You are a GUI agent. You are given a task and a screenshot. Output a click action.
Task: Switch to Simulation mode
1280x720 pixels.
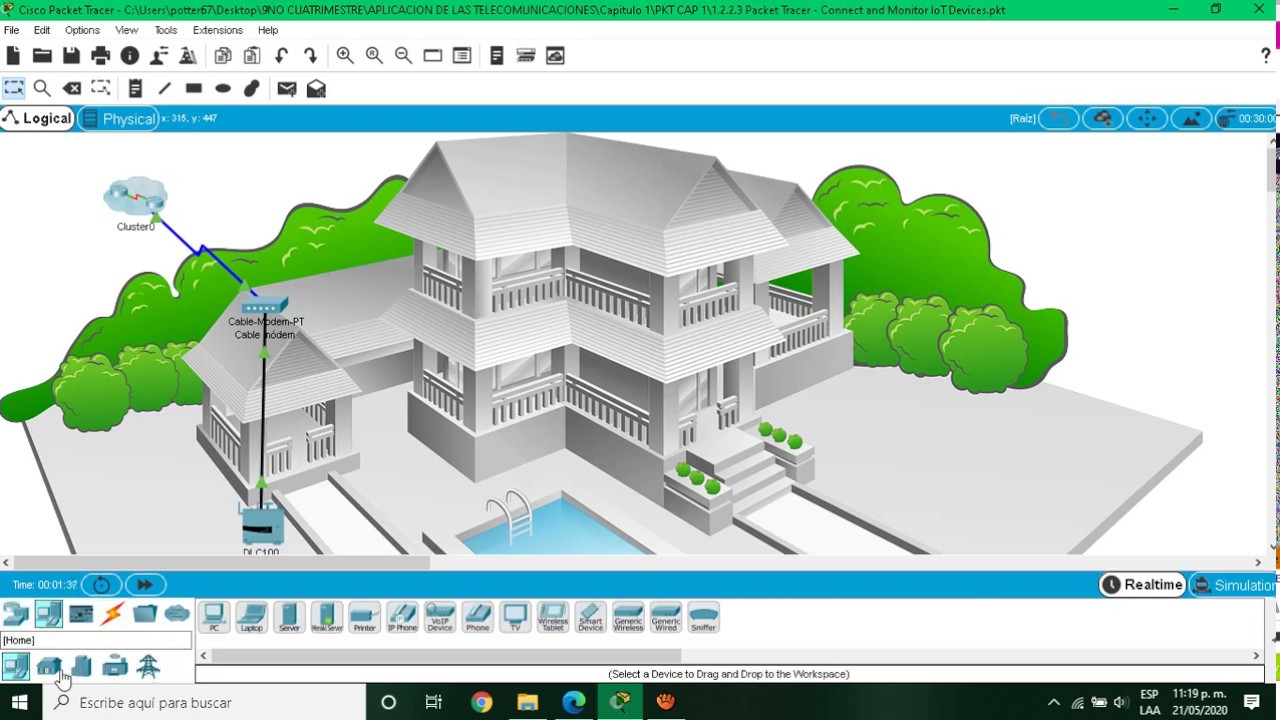[x=1234, y=585]
